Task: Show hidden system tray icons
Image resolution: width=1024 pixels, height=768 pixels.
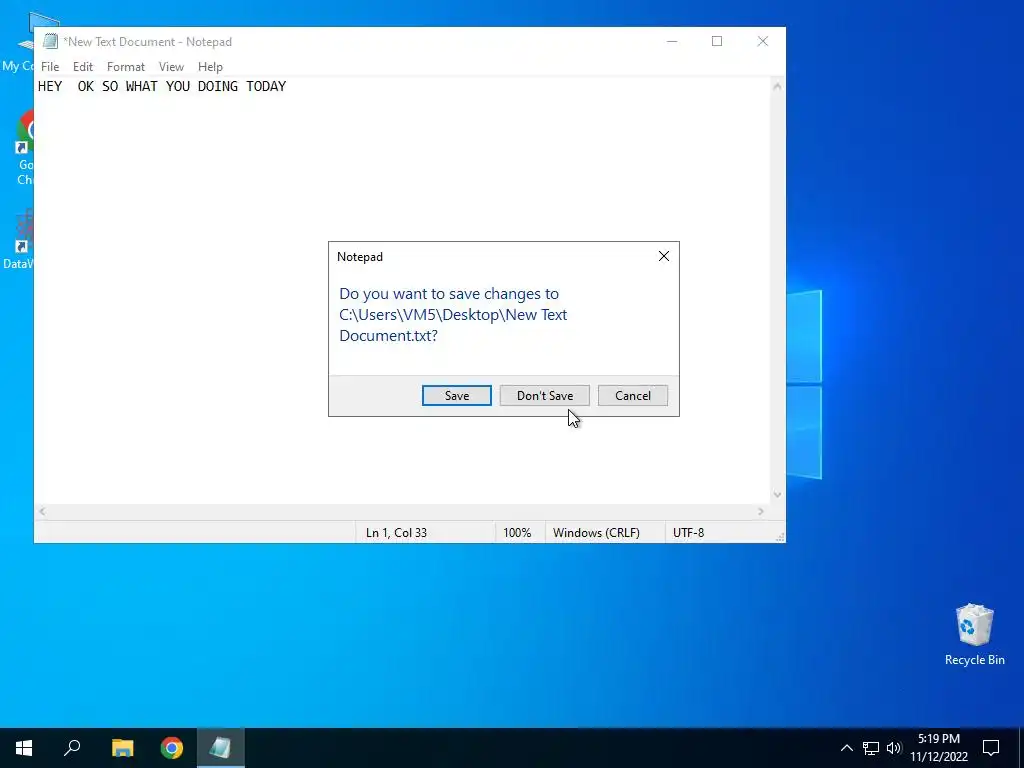Action: point(846,748)
